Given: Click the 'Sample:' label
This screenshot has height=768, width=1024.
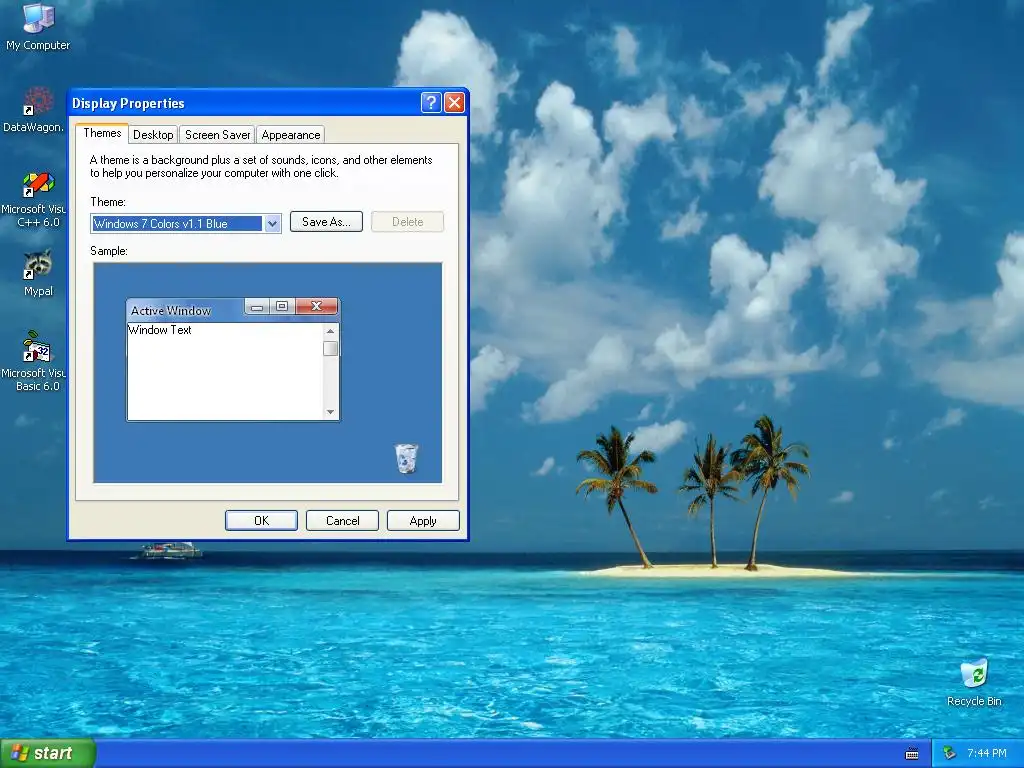Looking at the screenshot, I should pos(109,251).
